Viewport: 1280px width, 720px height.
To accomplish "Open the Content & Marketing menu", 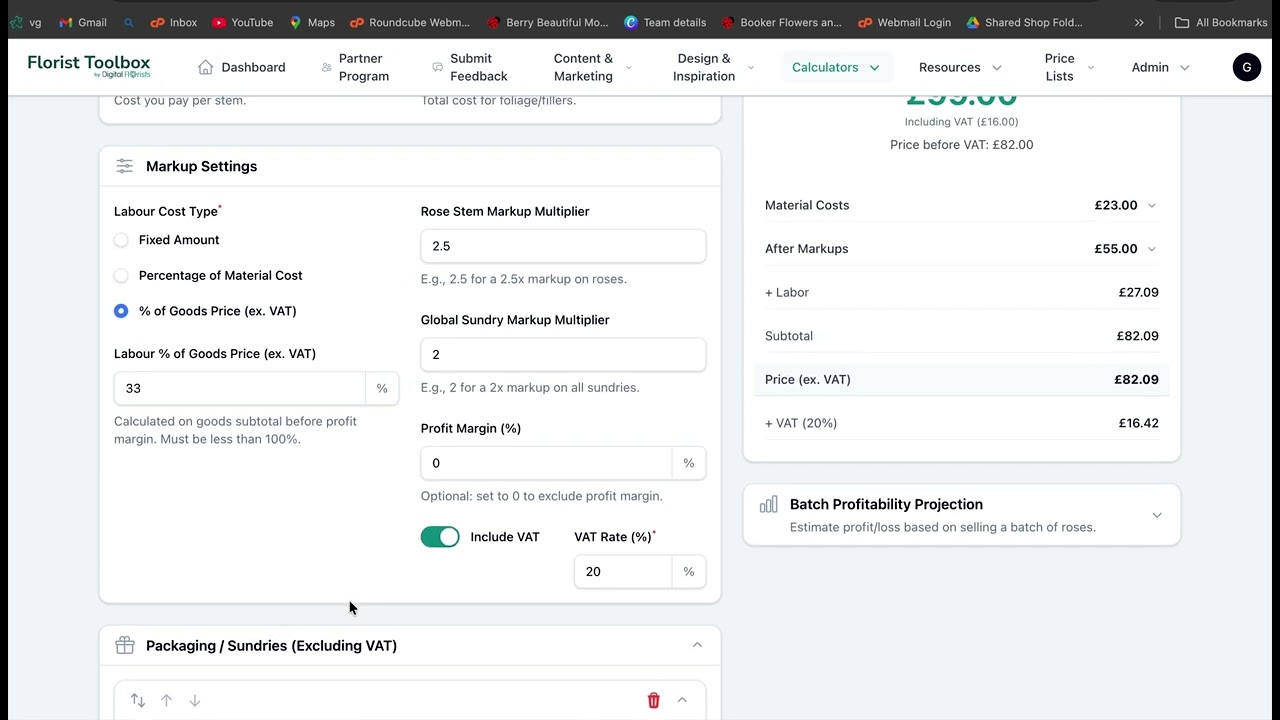I will coord(593,67).
